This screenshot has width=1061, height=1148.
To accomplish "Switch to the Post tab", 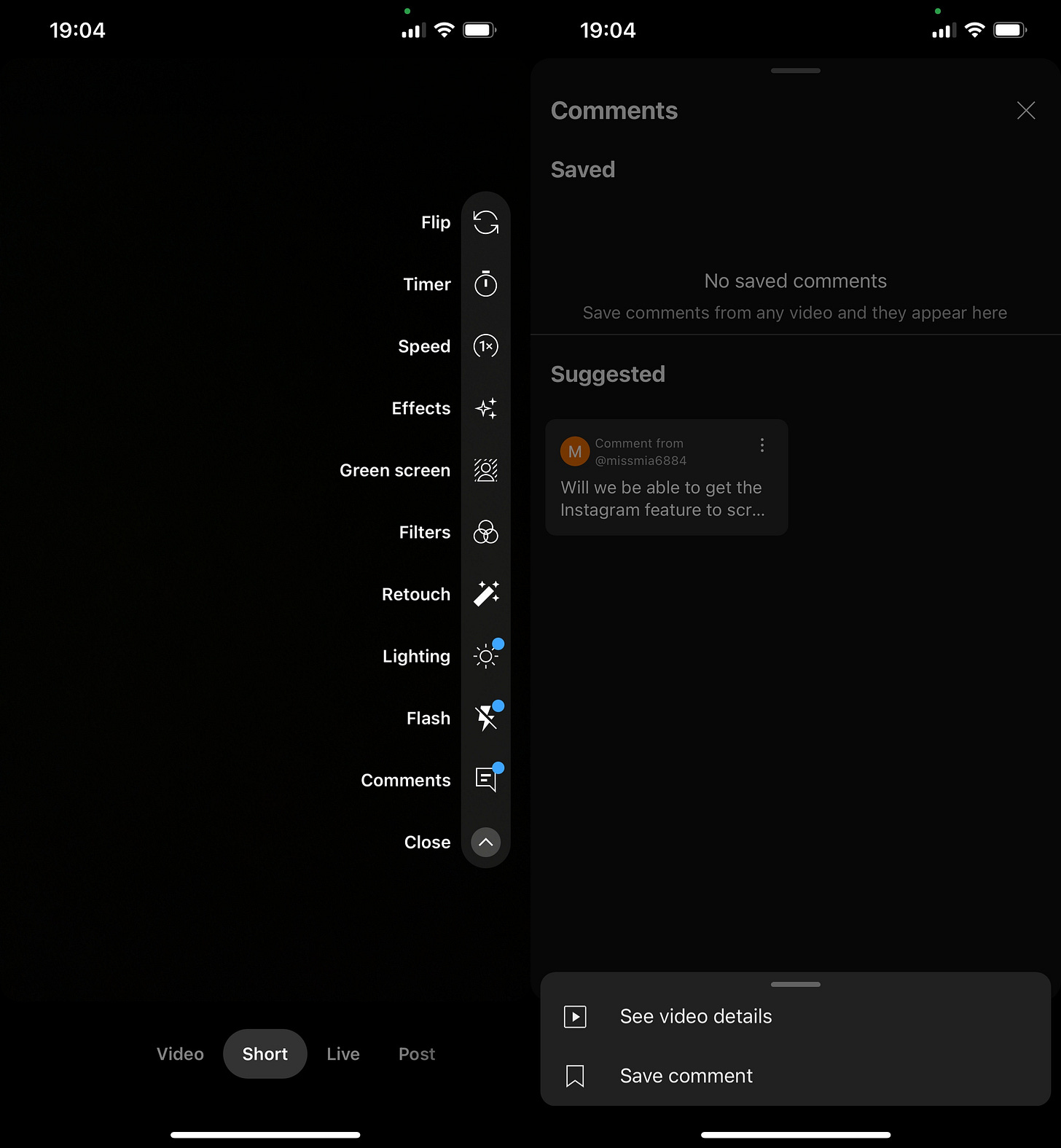I will point(417,1054).
